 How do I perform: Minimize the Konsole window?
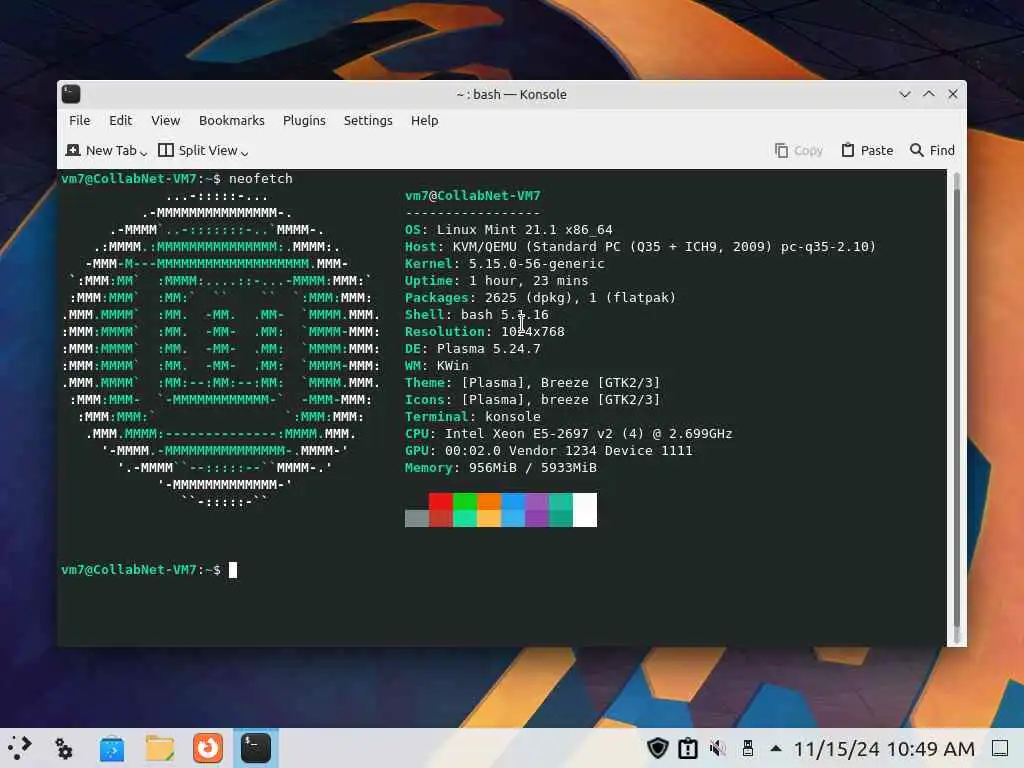(904, 94)
